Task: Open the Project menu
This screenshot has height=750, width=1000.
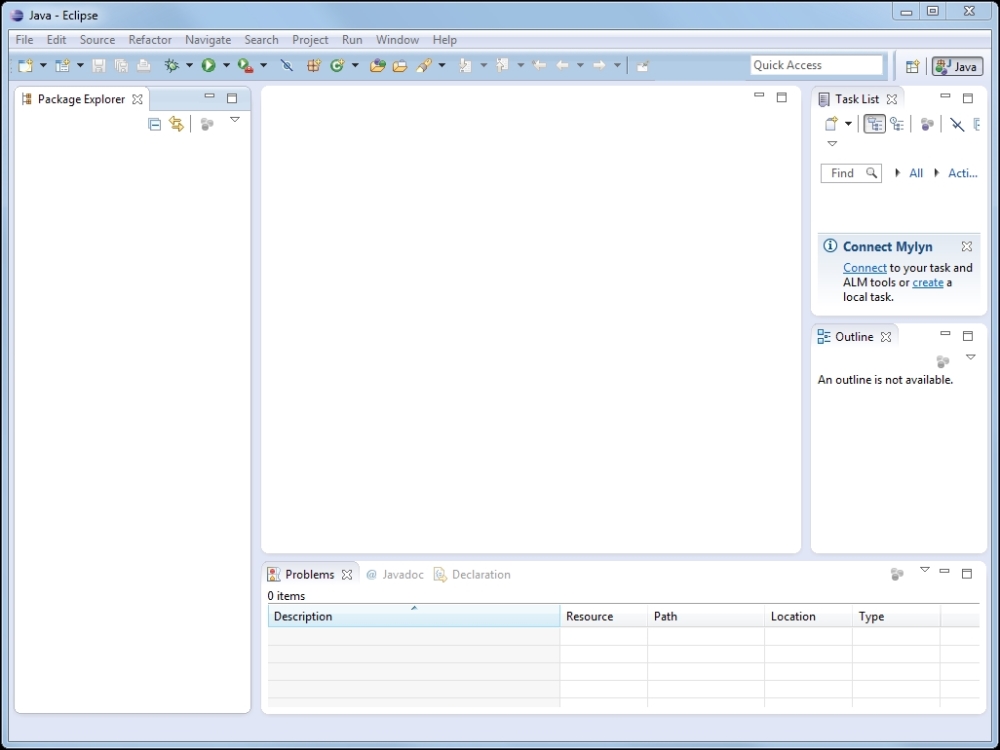Action: pyautogui.click(x=310, y=40)
